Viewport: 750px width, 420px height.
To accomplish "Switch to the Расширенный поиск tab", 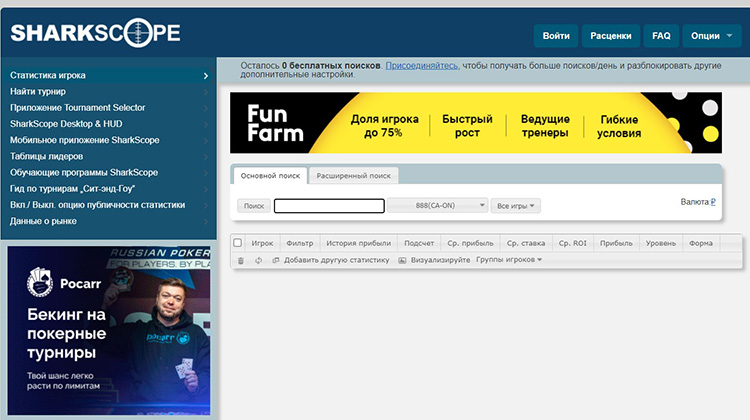I will point(353,176).
